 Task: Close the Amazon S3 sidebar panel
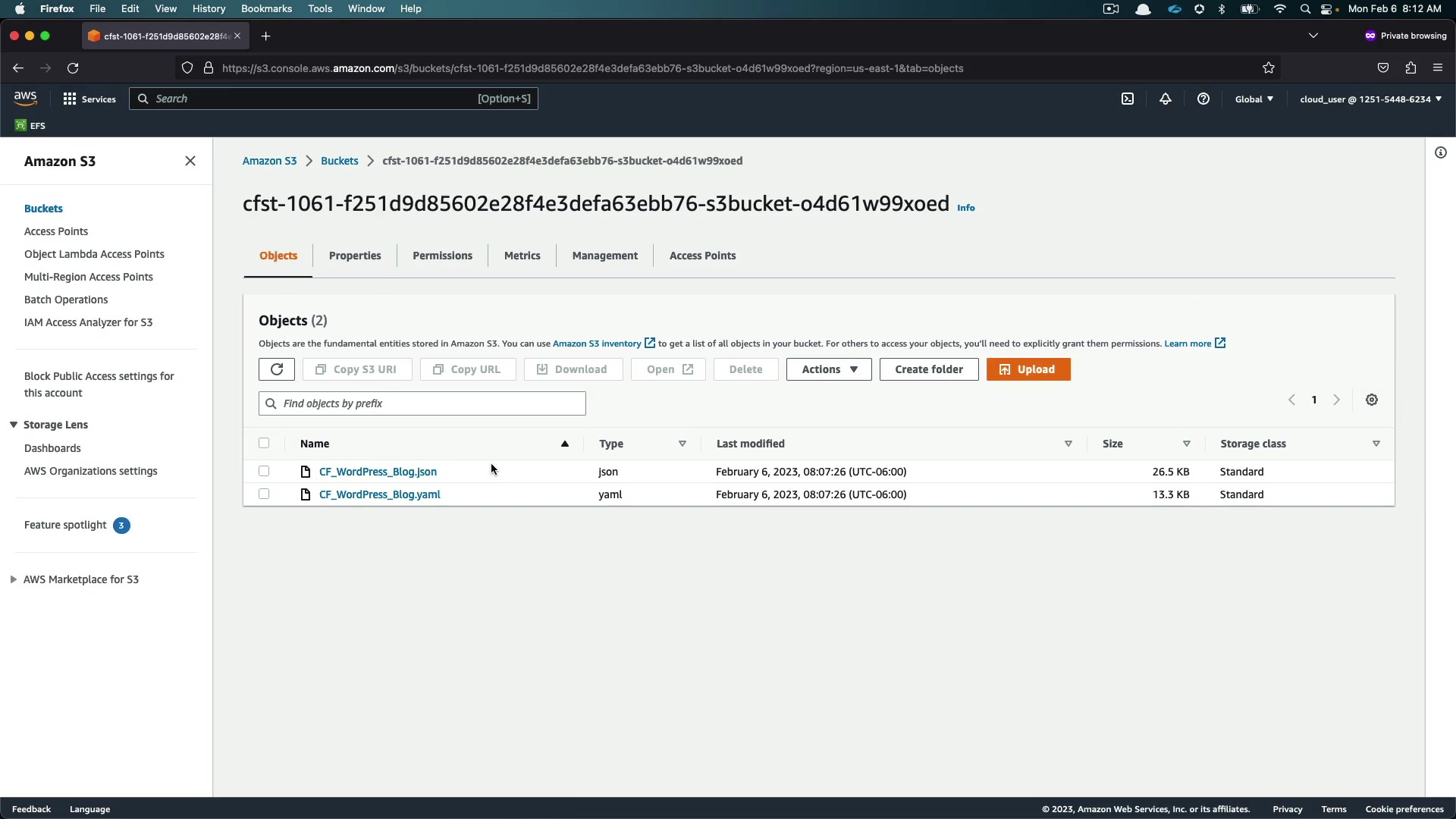(x=190, y=161)
